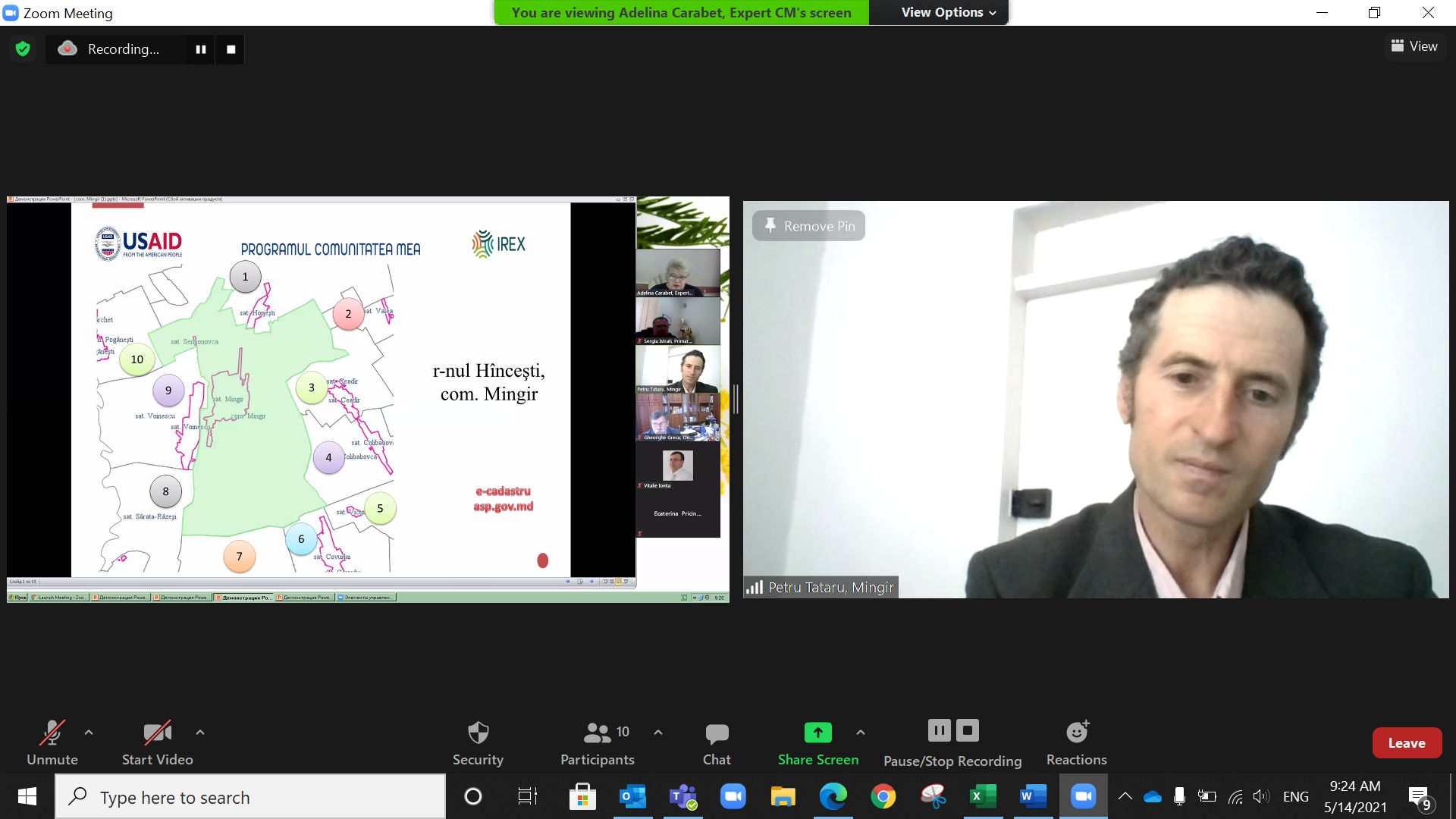This screenshot has height=819, width=1456.
Task: Open the View layout menu
Action: pos(1414,46)
